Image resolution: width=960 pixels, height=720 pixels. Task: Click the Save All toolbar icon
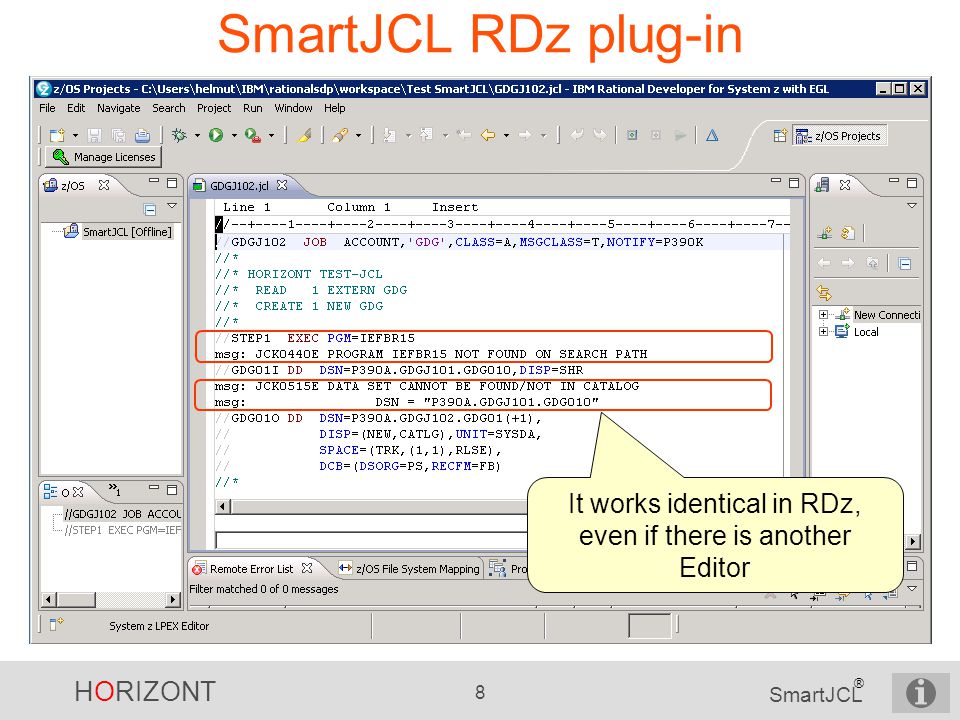(x=118, y=135)
